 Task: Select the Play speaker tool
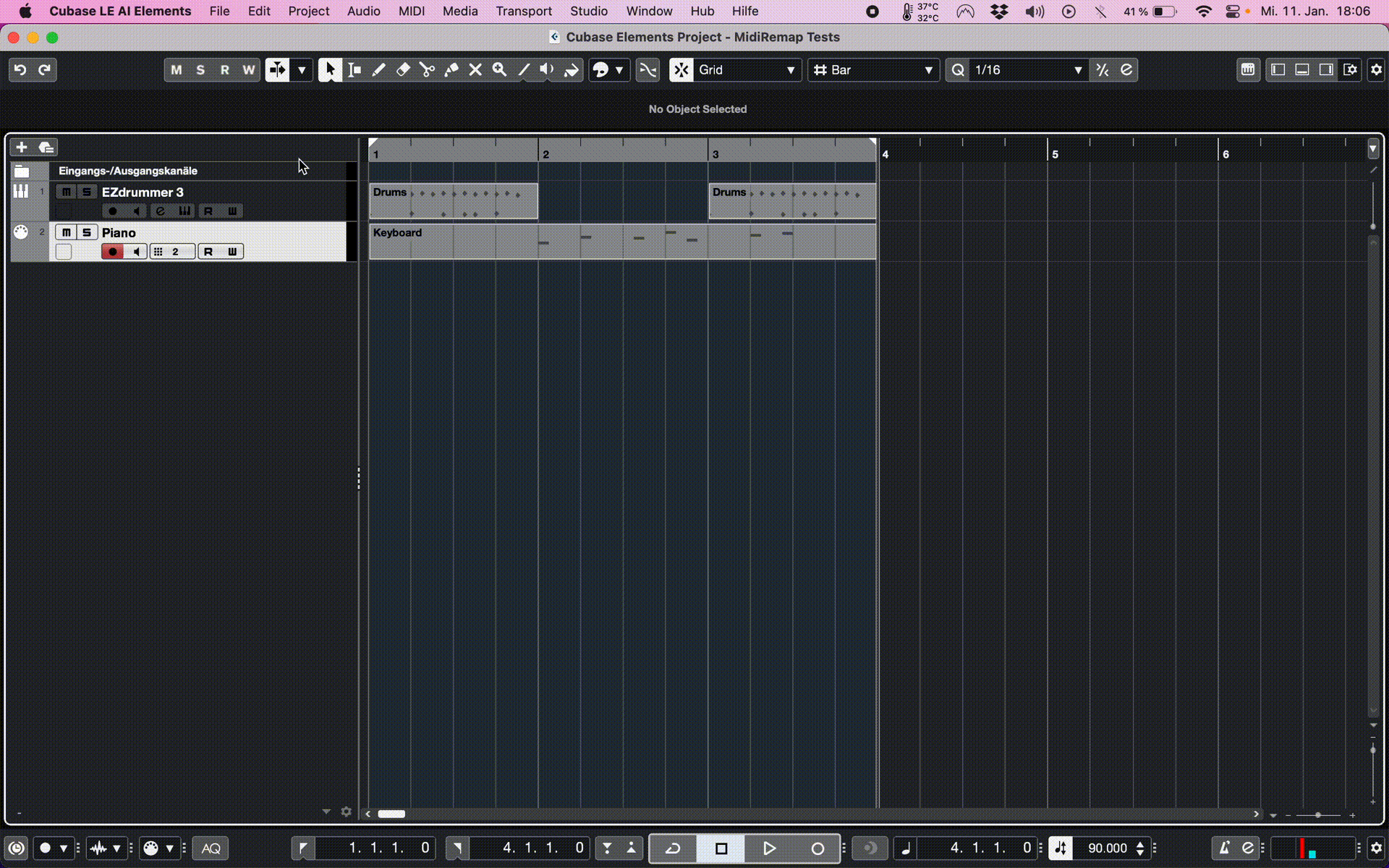547,69
